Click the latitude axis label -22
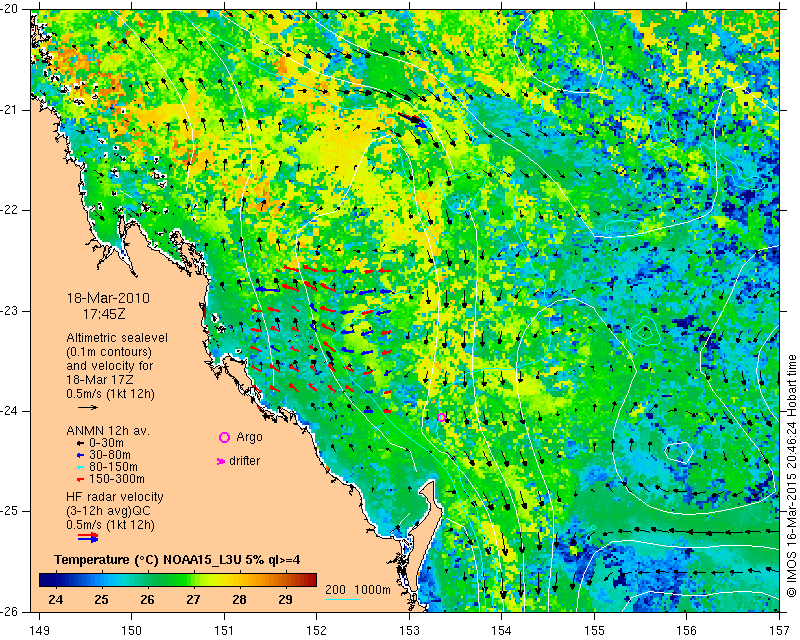 9,210
